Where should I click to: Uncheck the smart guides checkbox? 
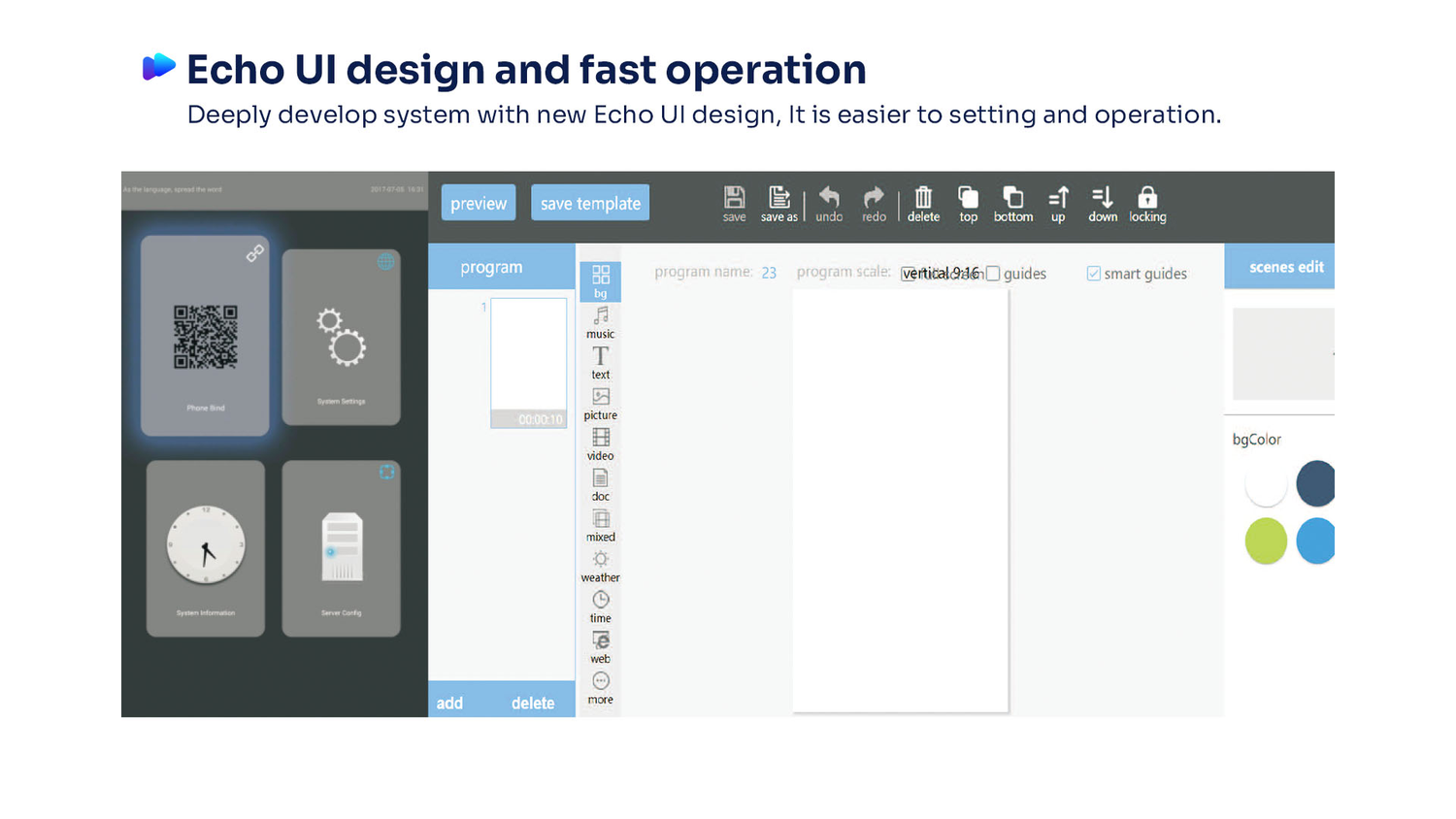[1094, 274]
